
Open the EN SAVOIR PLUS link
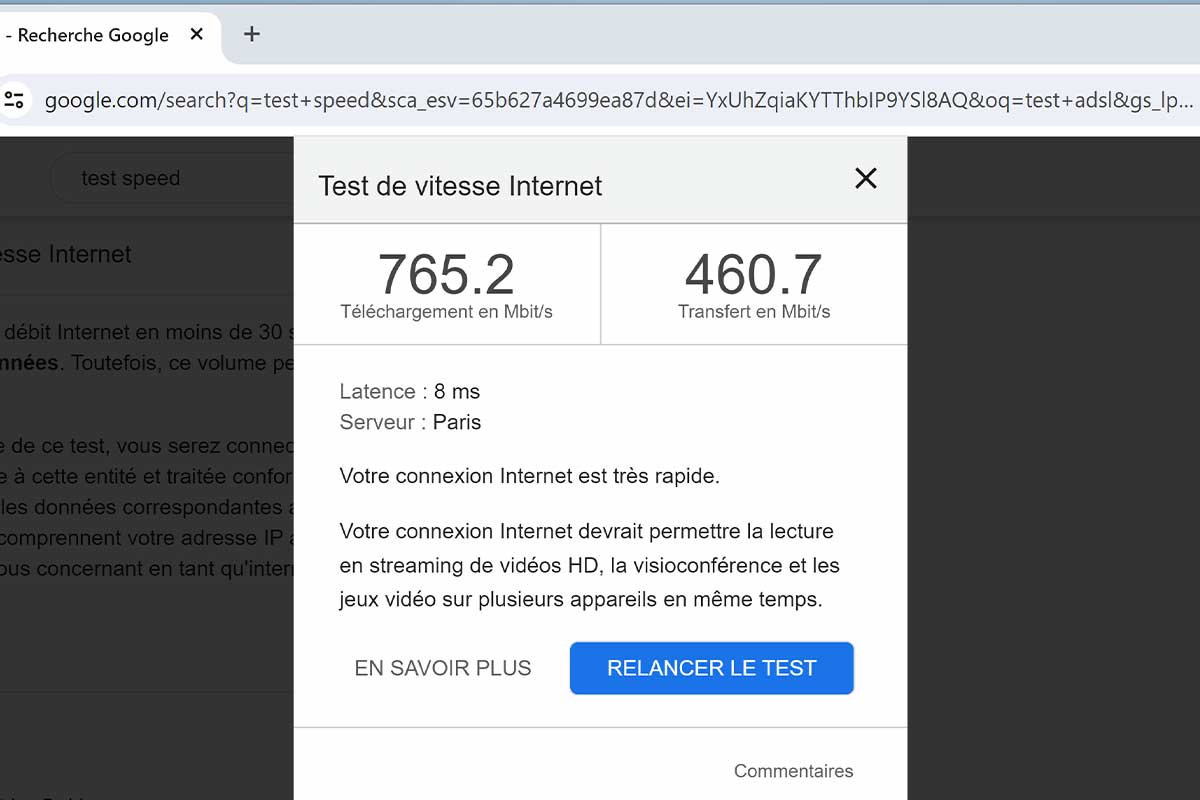coord(443,668)
